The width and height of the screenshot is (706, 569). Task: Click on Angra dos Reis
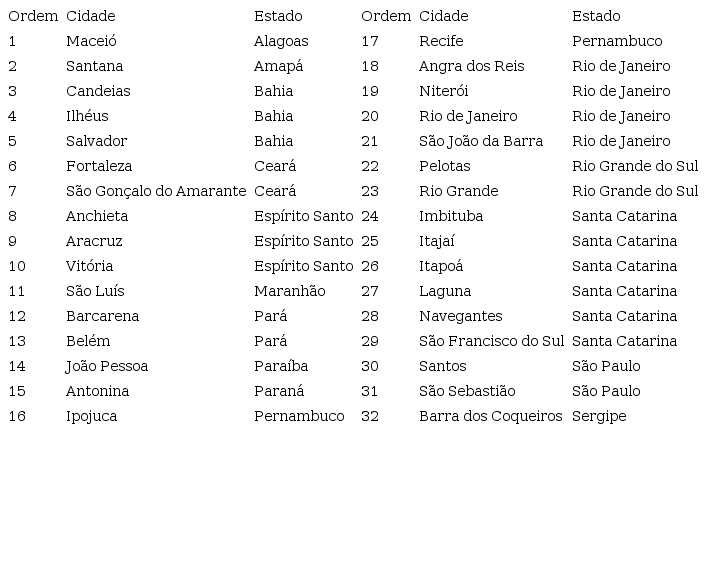[x=471, y=66]
